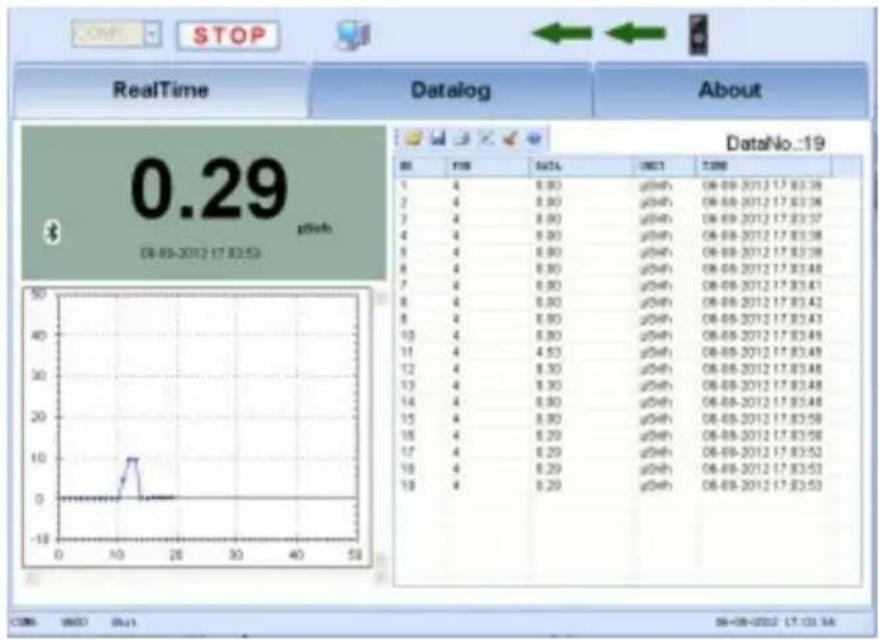
Task: Click the chart's vertical scrollbar
Action: coord(381,429)
